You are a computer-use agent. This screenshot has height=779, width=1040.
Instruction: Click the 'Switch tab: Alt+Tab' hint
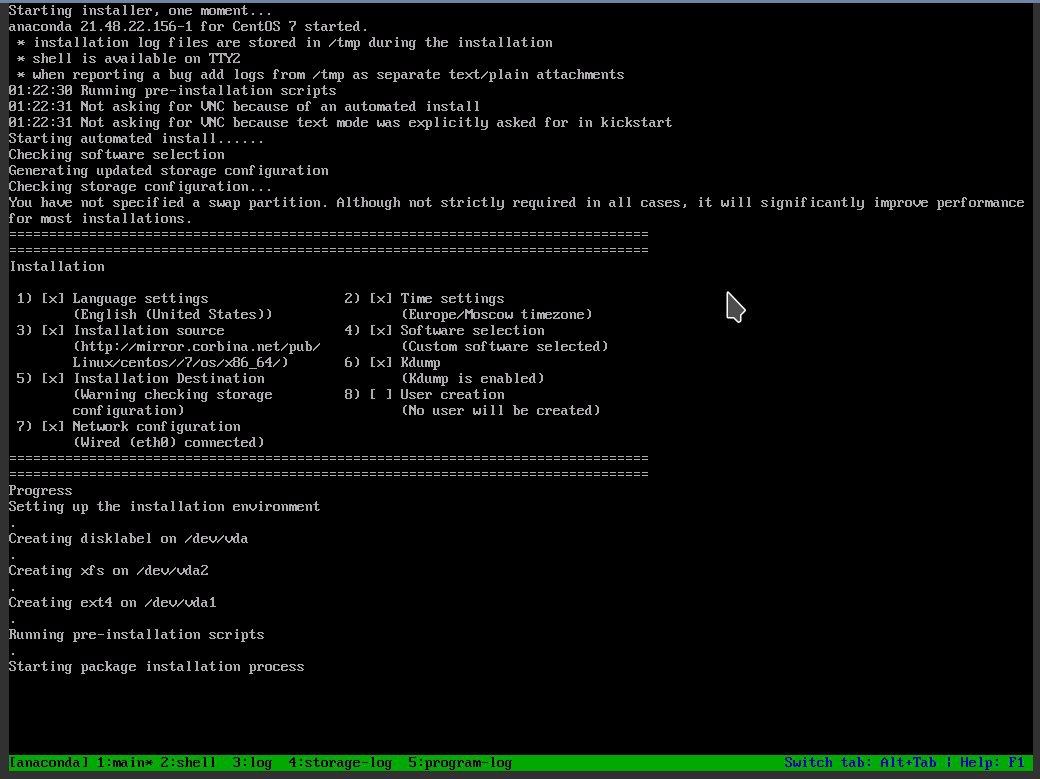860,762
